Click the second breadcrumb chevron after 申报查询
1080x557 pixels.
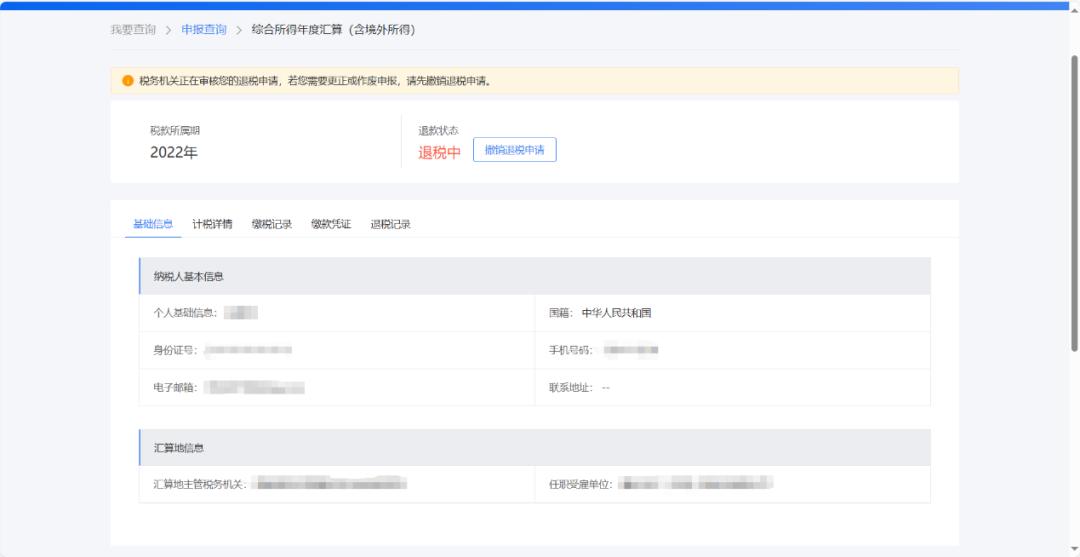(239, 30)
